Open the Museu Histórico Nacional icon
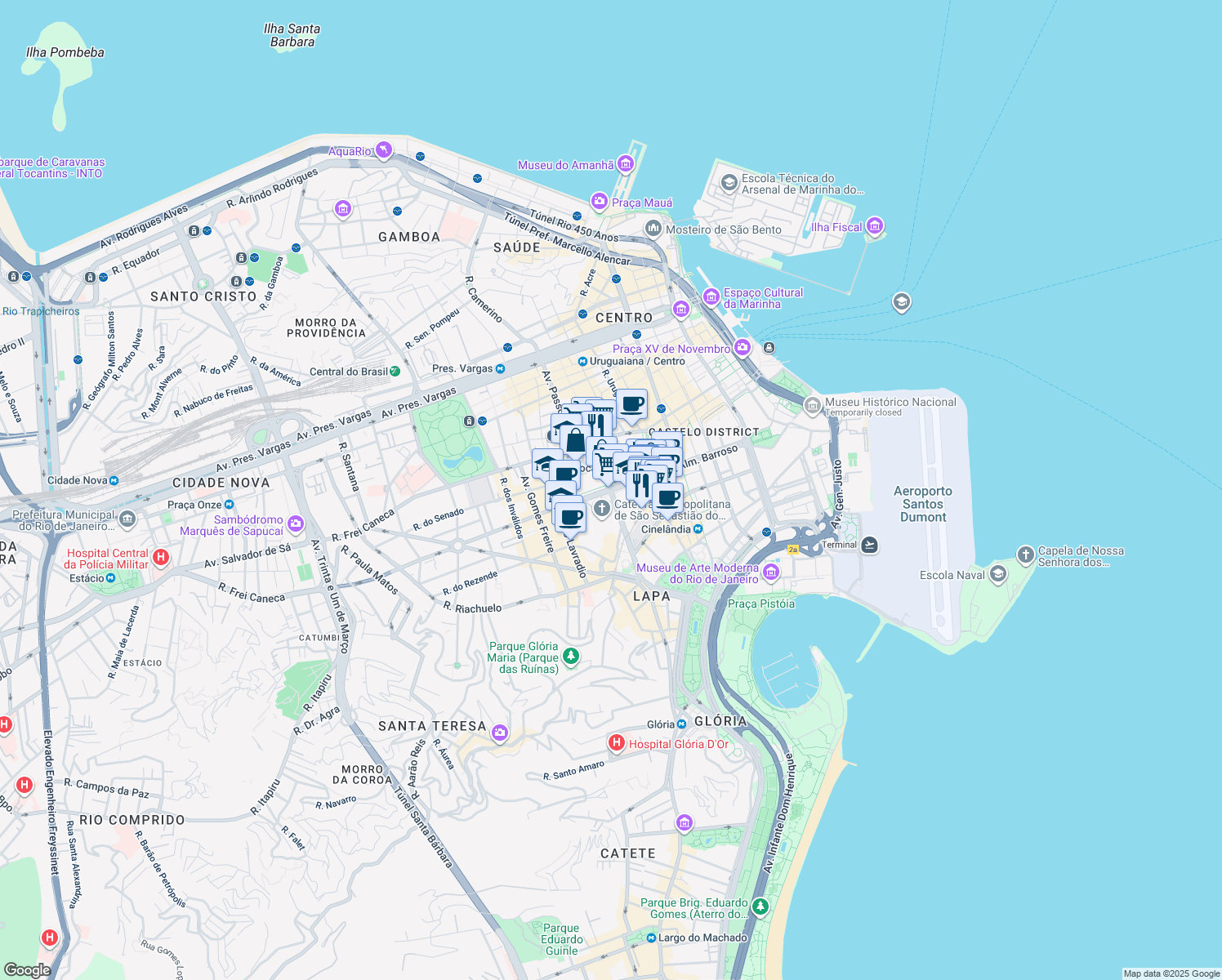Screen dimensions: 1222x980 tap(812, 407)
